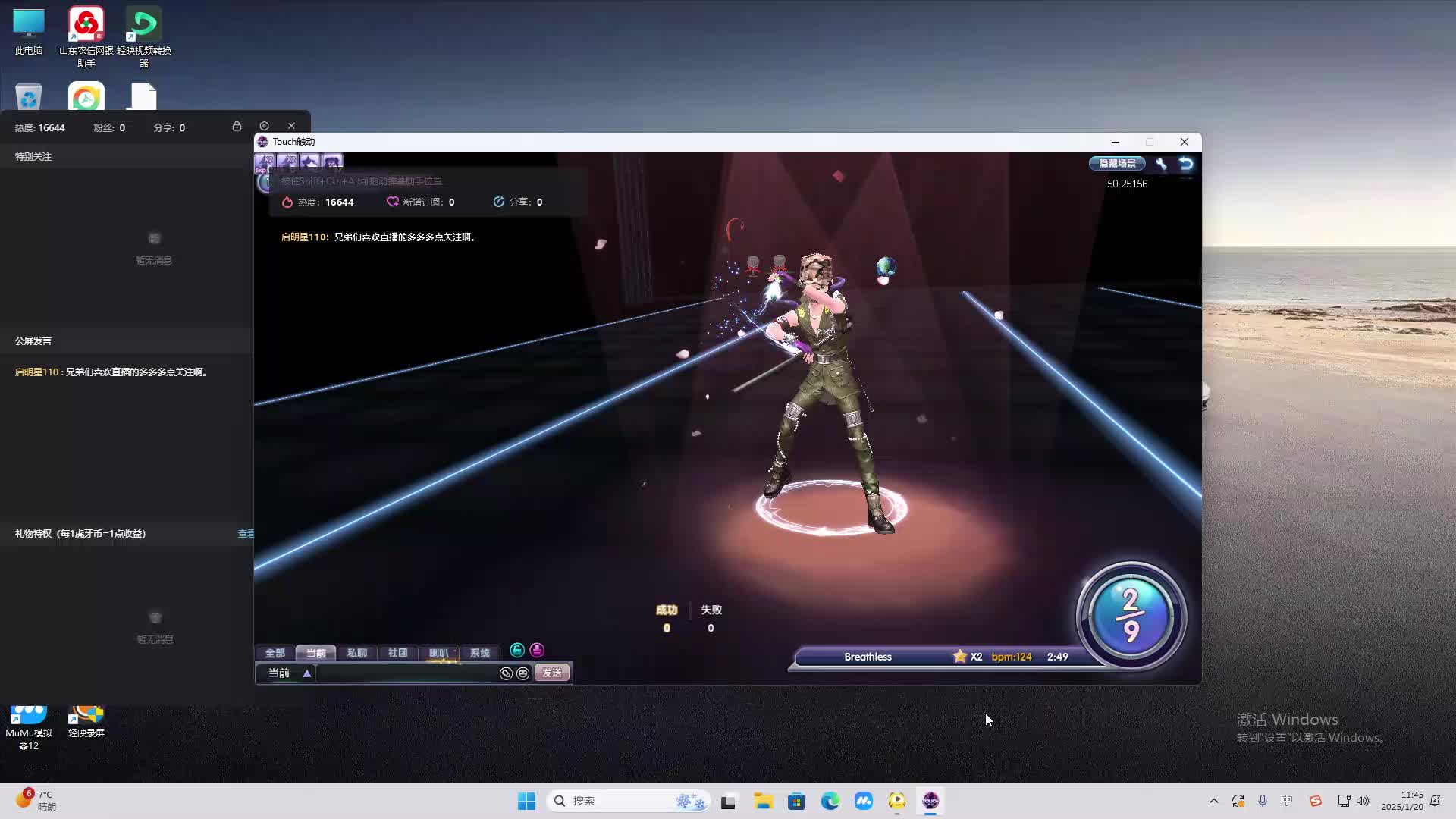Switch to the 私聊 private chat tab
Viewport: 1456px width, 819px height.
click(356, 653)
